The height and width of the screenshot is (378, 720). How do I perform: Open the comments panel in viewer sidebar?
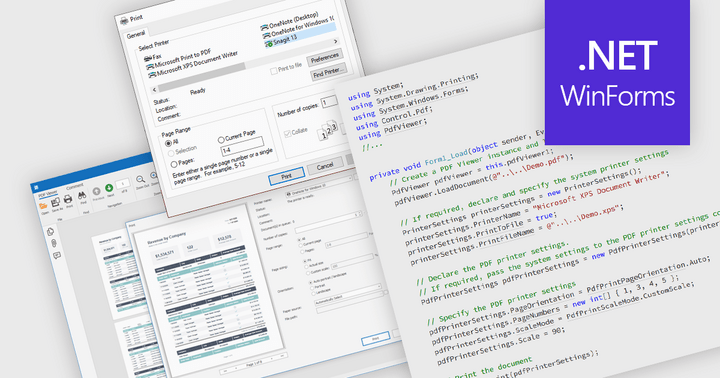pyautogui.click(x=56, y=255)
